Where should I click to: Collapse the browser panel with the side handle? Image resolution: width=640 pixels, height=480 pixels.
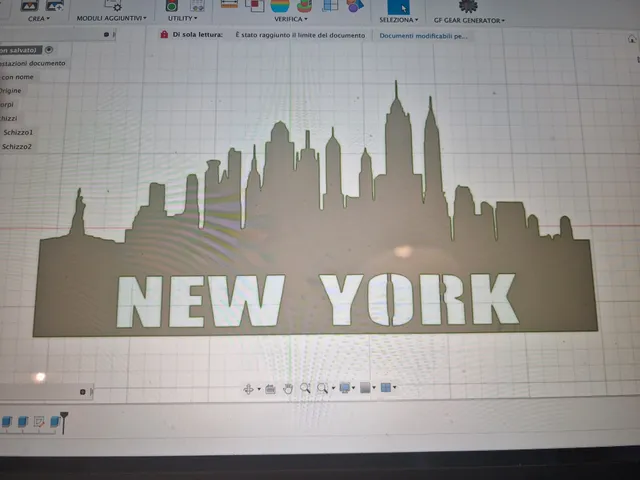(113, 35)
